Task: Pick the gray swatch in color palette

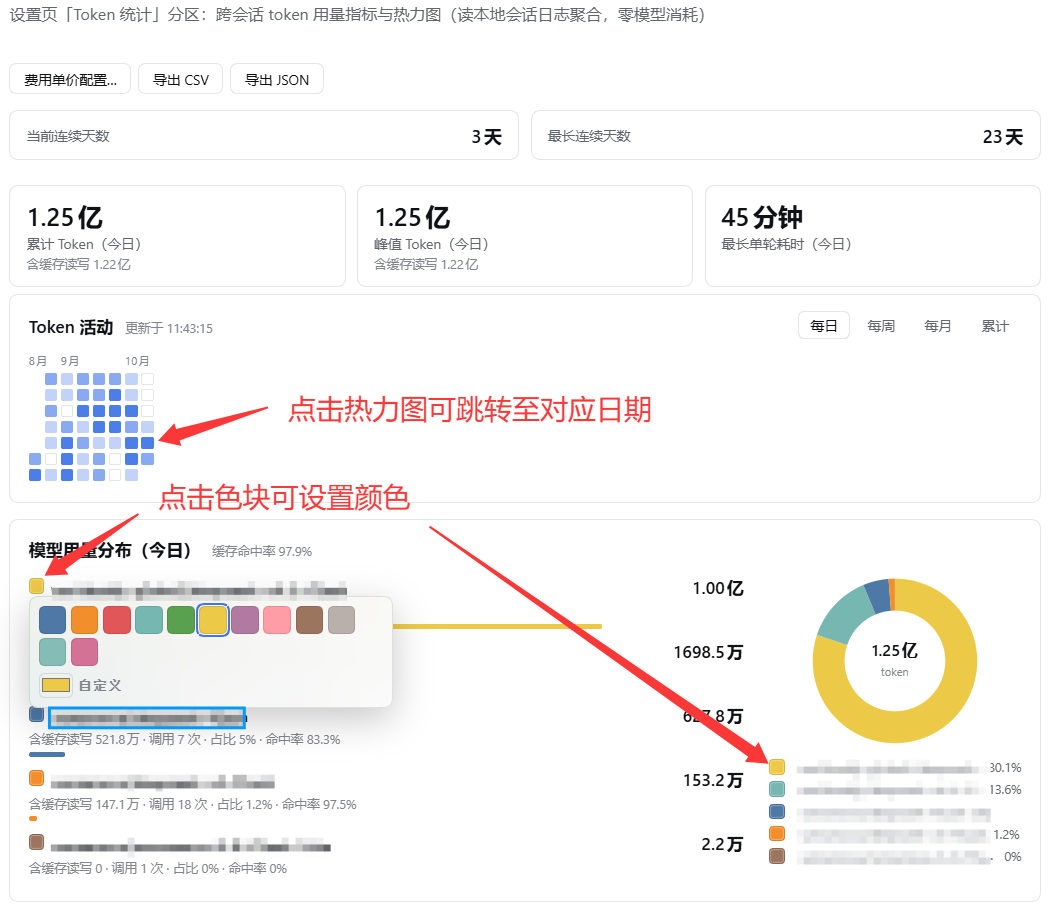Action: click(342, 620)
